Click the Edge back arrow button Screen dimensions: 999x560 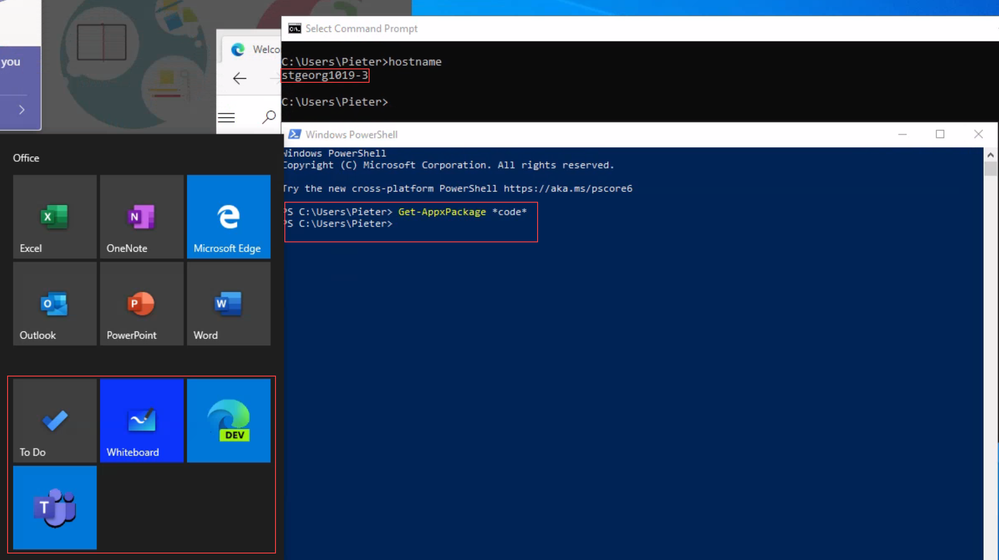click(240, 78)
